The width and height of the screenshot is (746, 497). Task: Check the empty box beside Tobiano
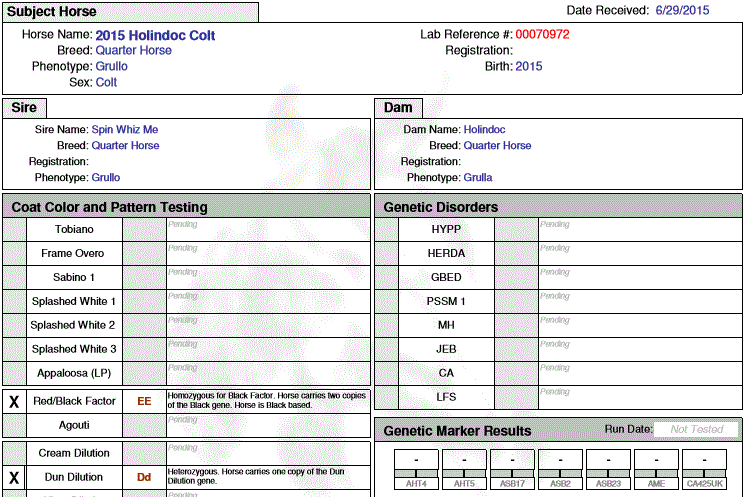coord(14,230)
